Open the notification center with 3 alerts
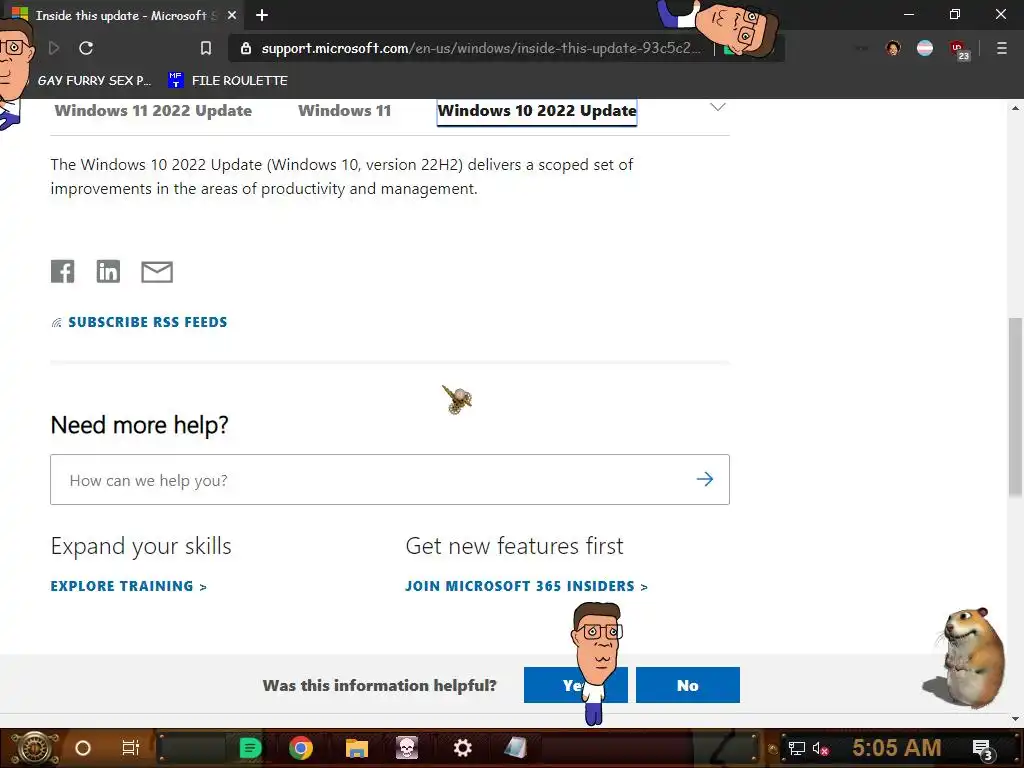This screenshot has width=1024, height=768. 983,749
